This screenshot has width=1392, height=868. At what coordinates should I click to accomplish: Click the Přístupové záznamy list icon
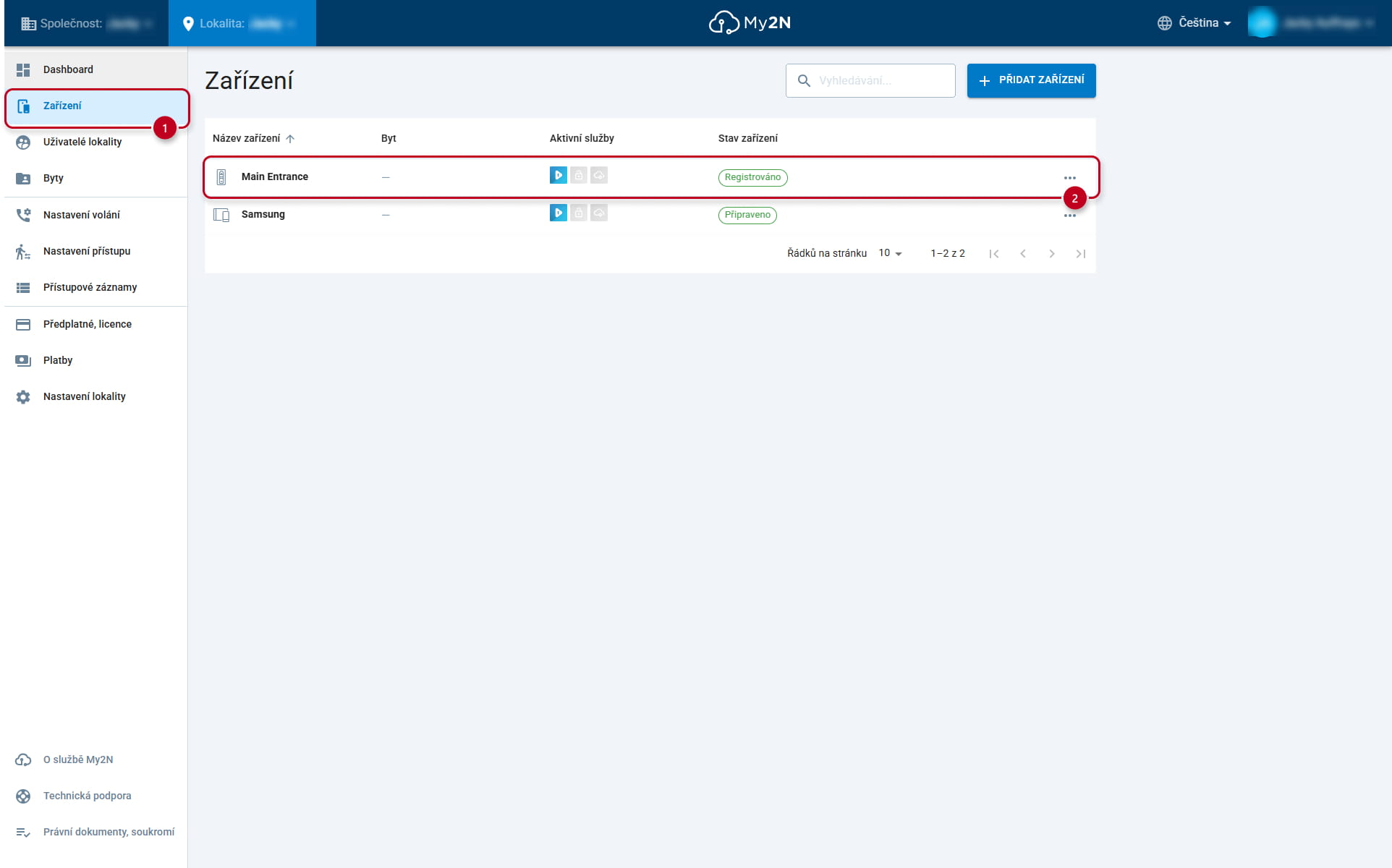click(23, 288)
